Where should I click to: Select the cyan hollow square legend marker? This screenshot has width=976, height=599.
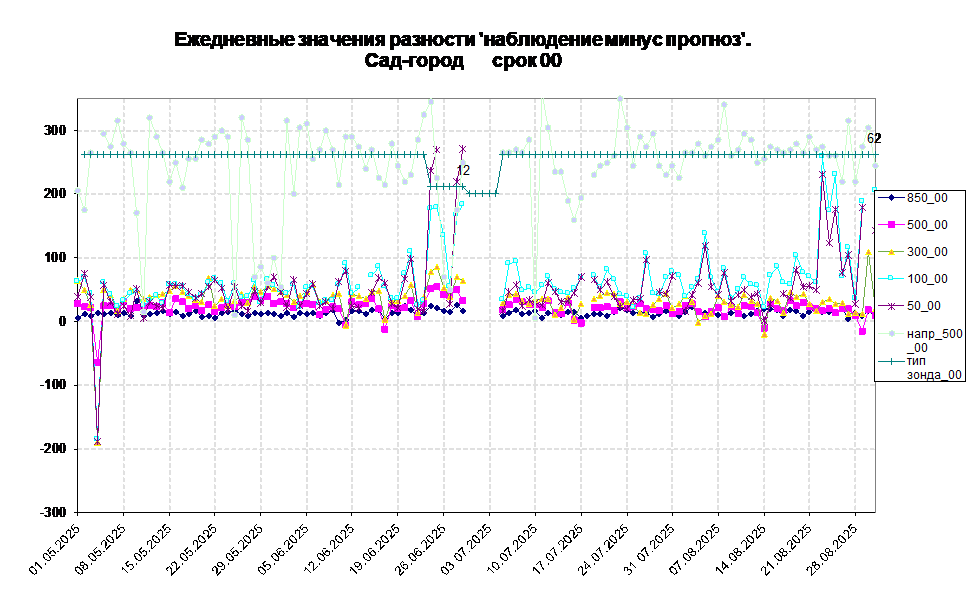(x=890, y=279)
